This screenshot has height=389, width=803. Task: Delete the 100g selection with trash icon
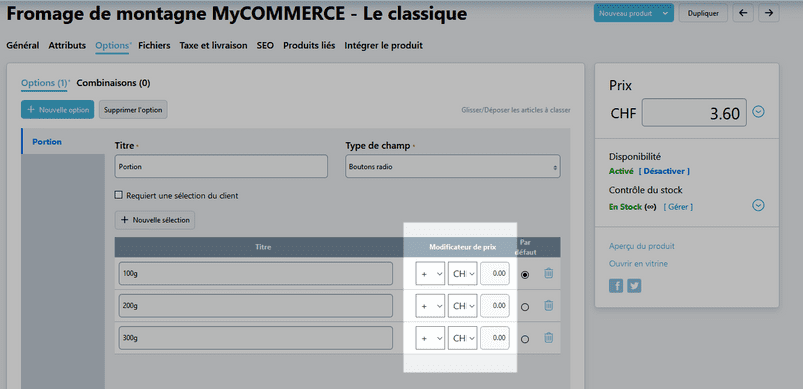pos(548,273)
